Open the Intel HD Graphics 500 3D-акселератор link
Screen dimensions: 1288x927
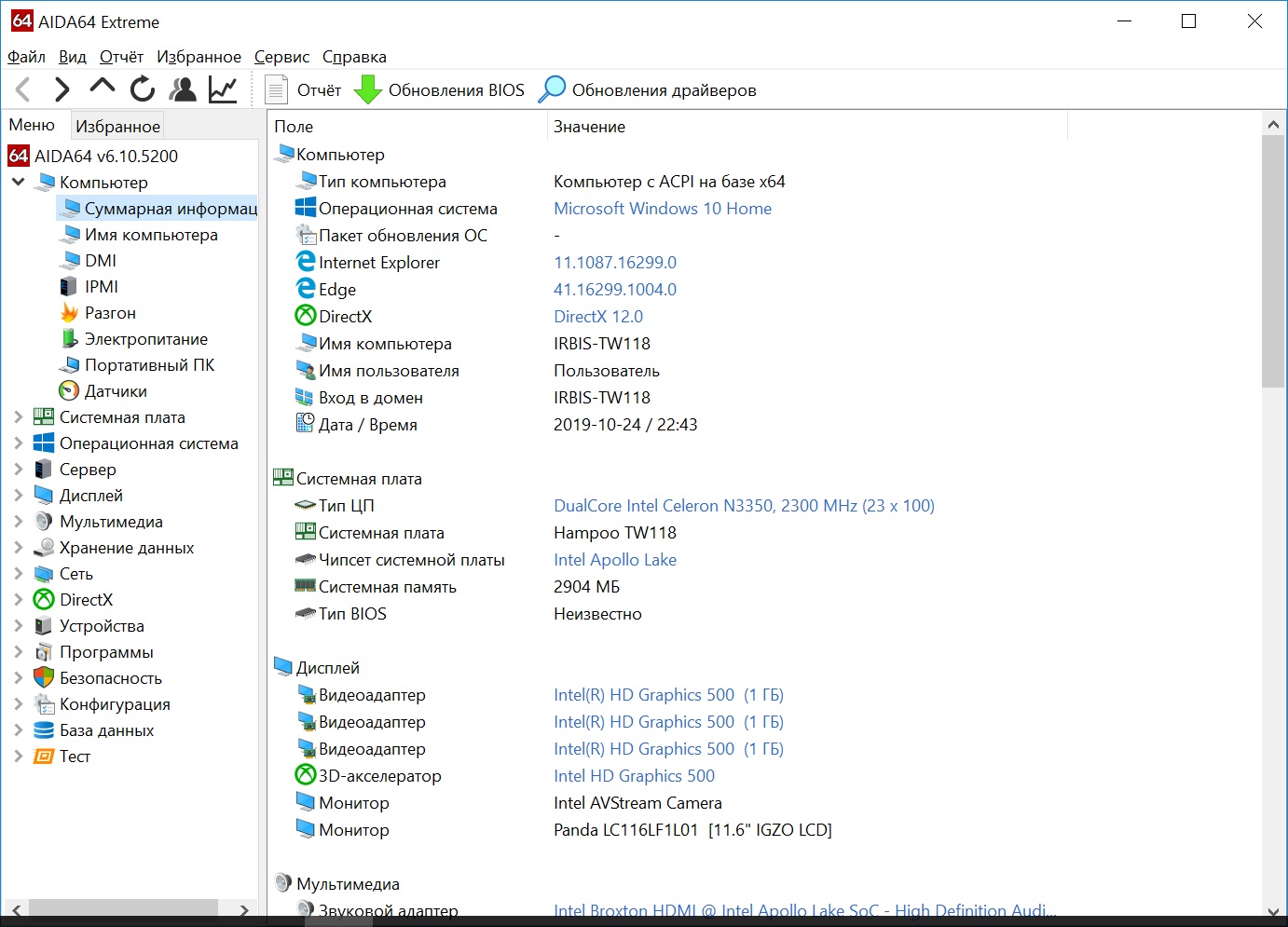[x=634, y=776]
